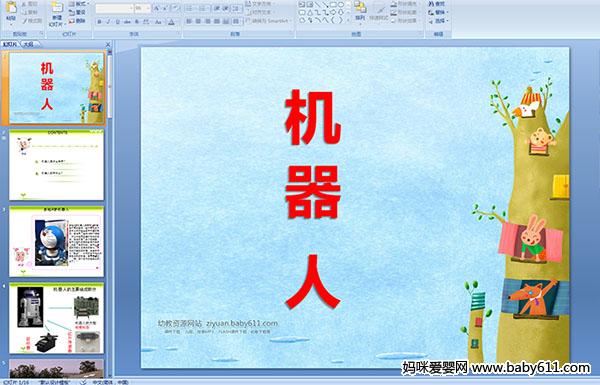600x385 pixels.
Task: Select the Doraemon slide thumbnail
Action: (x=57, y=241)
